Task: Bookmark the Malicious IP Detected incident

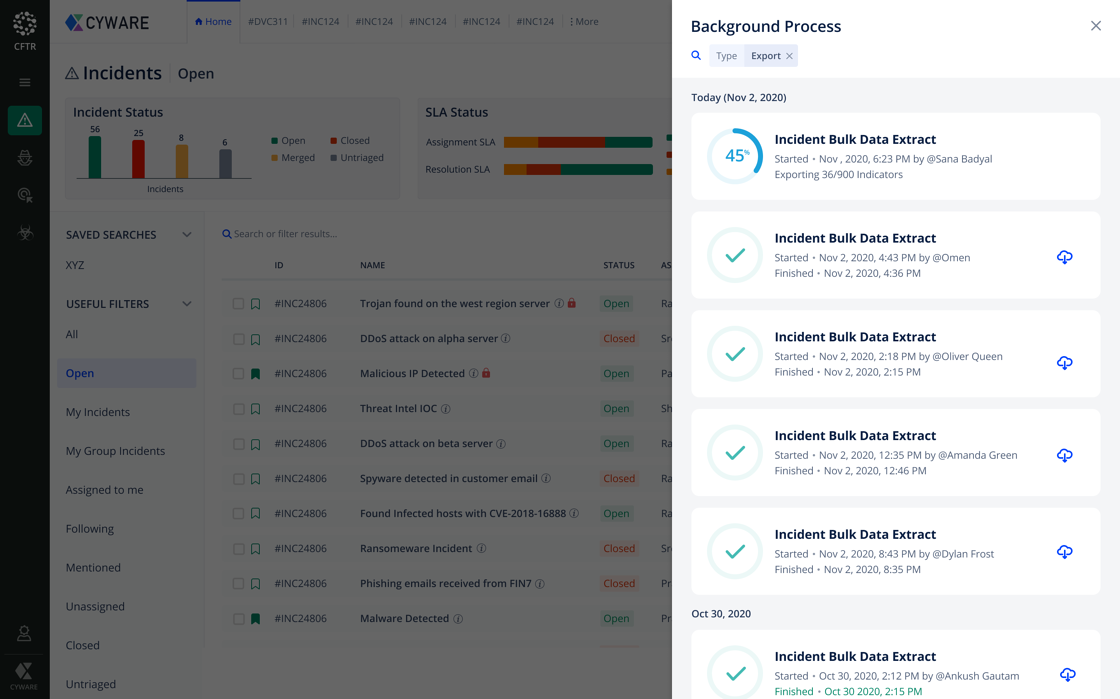Action: (x=256, y=374)
